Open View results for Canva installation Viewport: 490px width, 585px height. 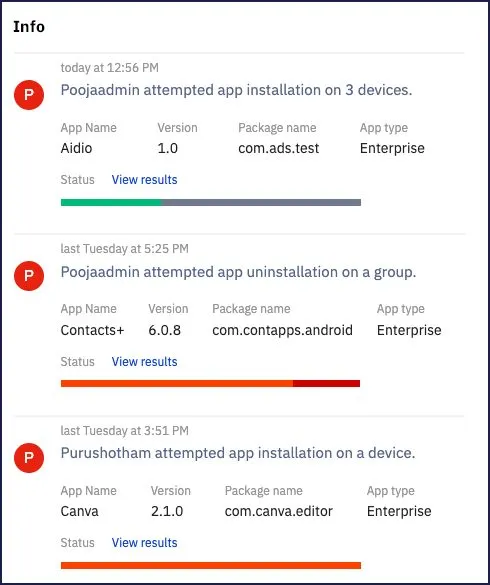[144, 542]
